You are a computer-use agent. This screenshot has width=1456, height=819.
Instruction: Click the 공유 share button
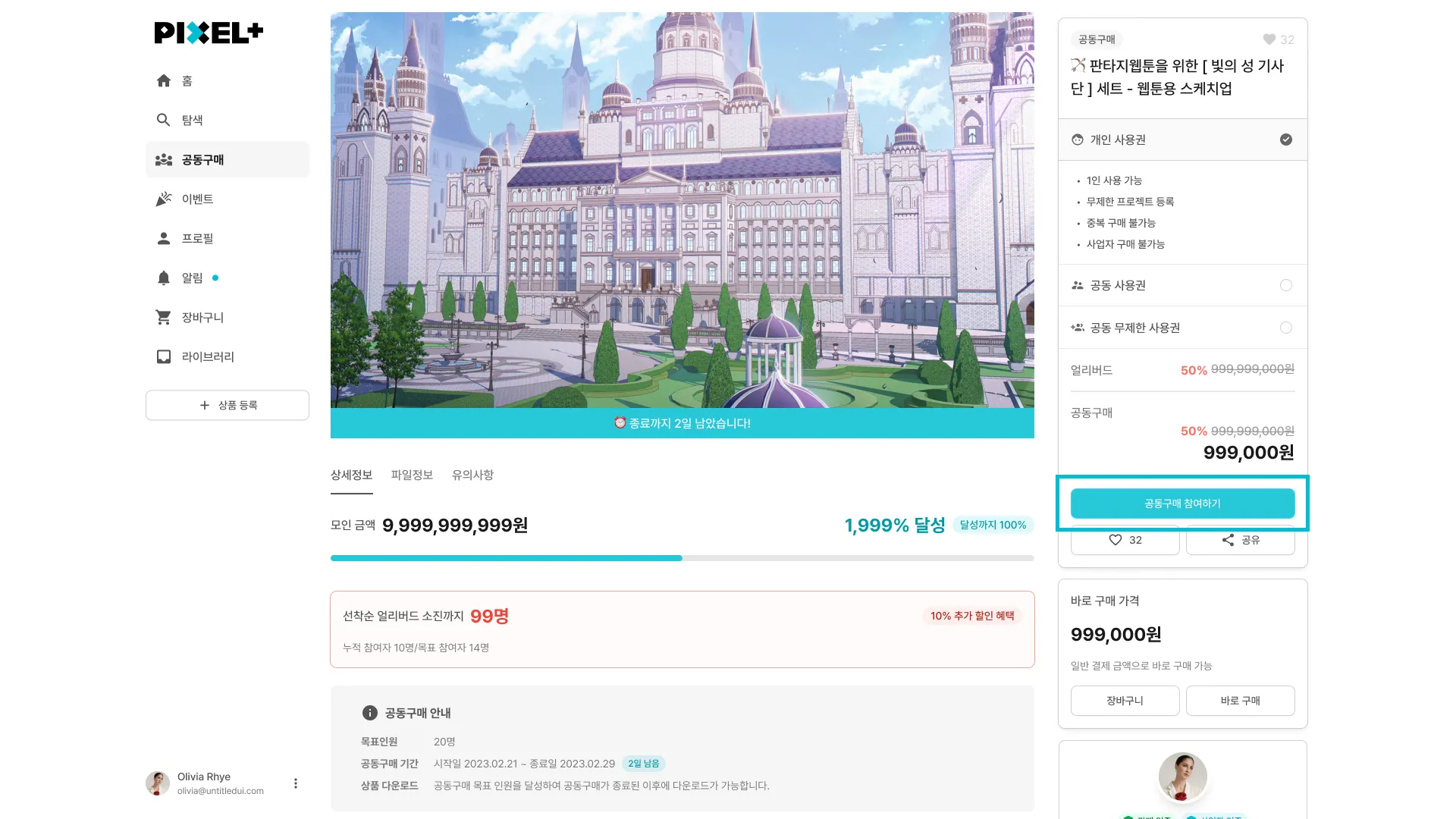coord(1240,540)
